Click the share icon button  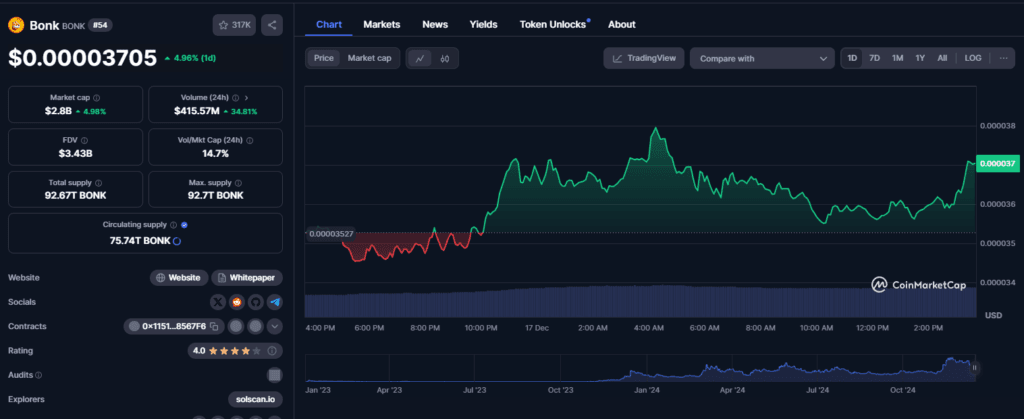272,25
